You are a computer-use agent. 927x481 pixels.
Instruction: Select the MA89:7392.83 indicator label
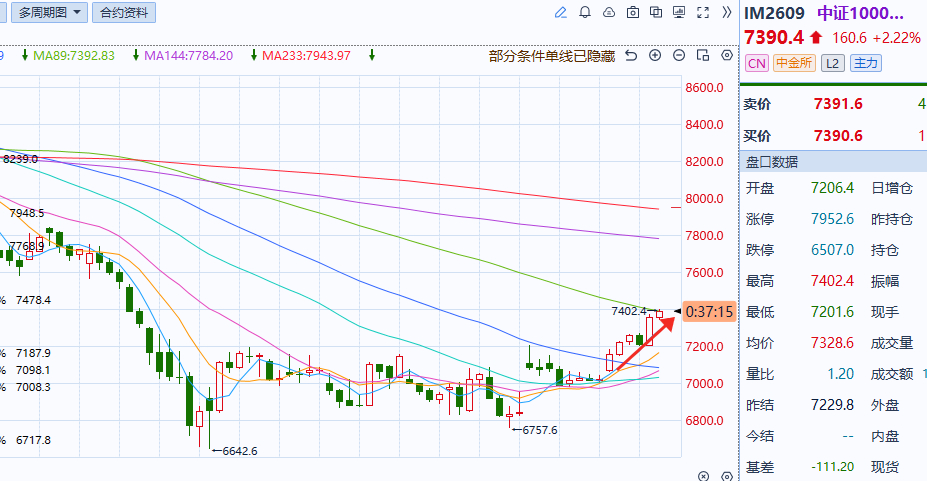(x=74, y=56)
